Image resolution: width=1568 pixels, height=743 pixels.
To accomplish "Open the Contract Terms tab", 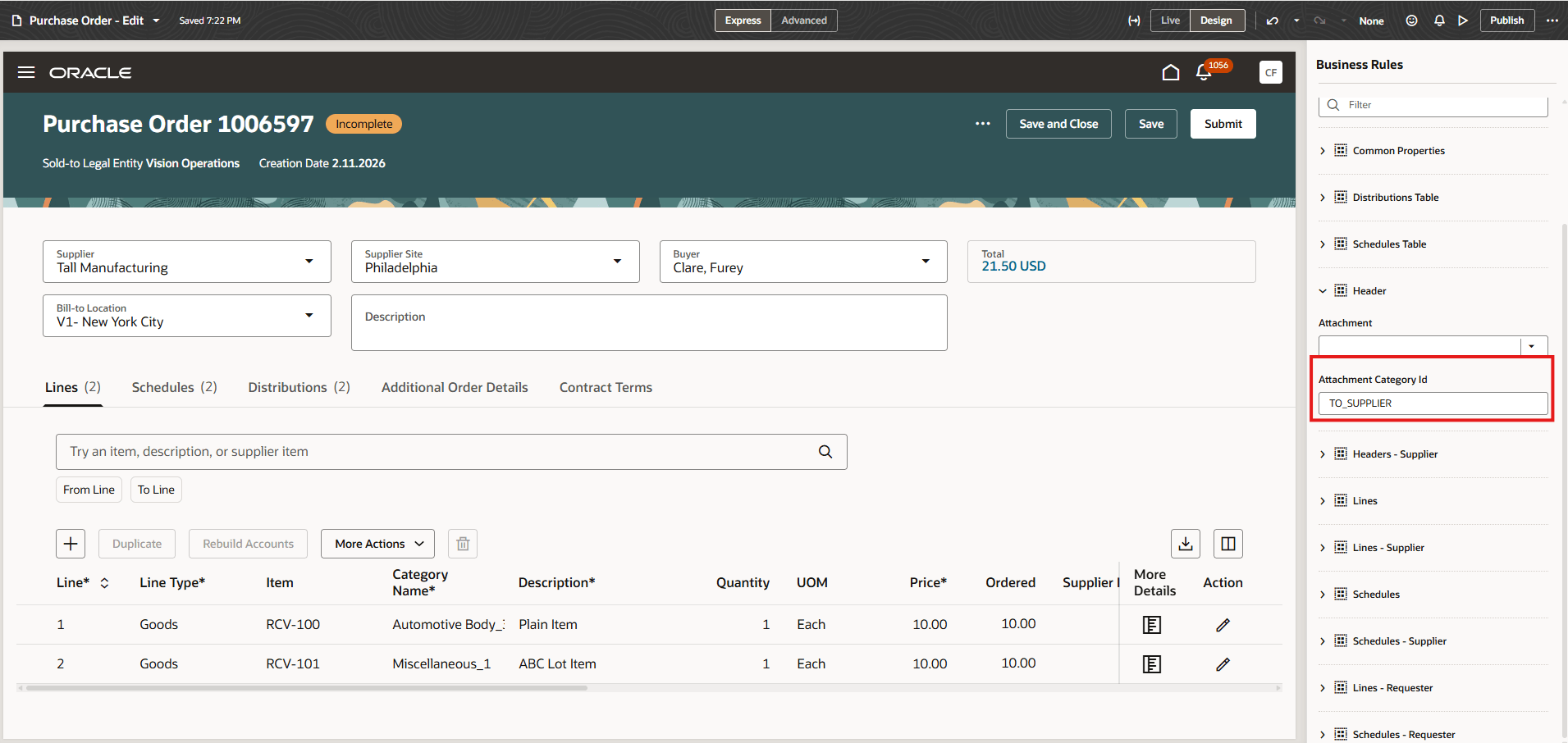I will click(x=606, y=386).
